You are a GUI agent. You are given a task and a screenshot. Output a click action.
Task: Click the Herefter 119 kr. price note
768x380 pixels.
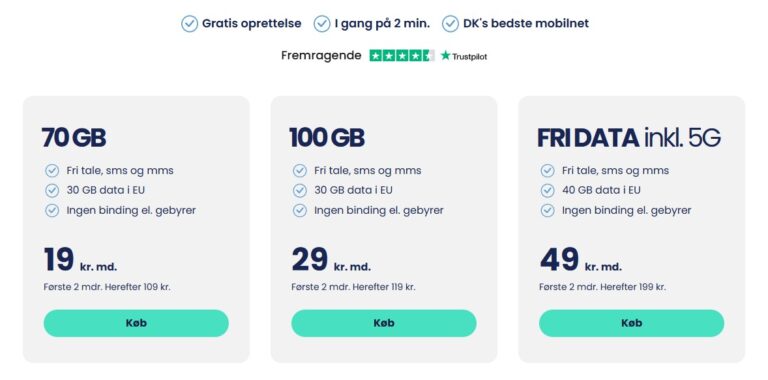coord(384,287)
